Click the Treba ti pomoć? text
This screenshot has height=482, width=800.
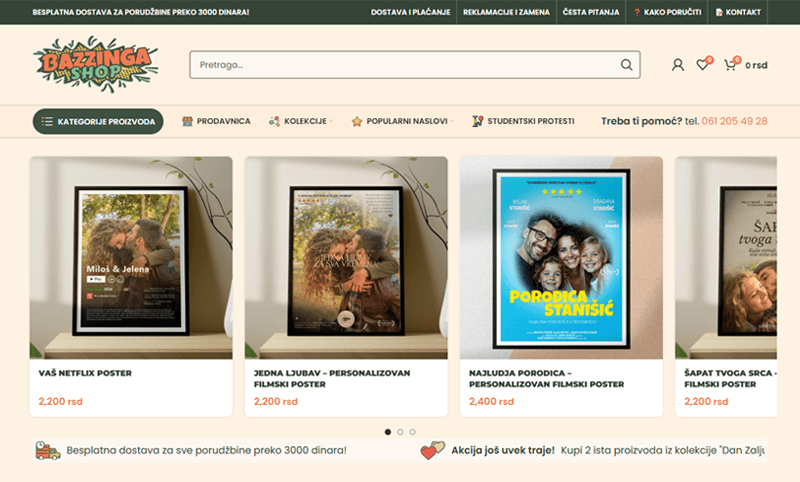641,121
